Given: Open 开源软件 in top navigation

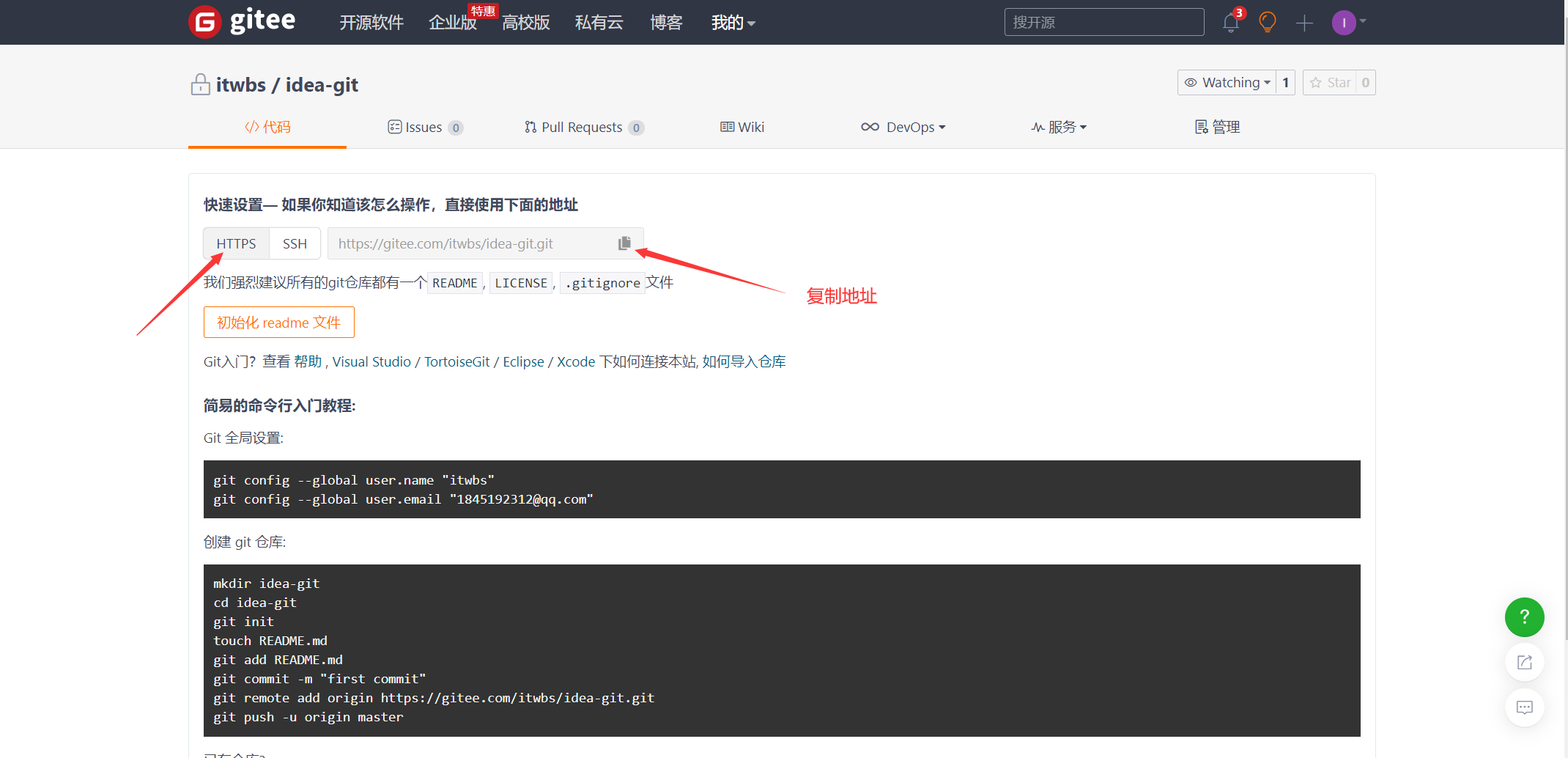Looking at the screenshot, I should [x=371, y=23].
